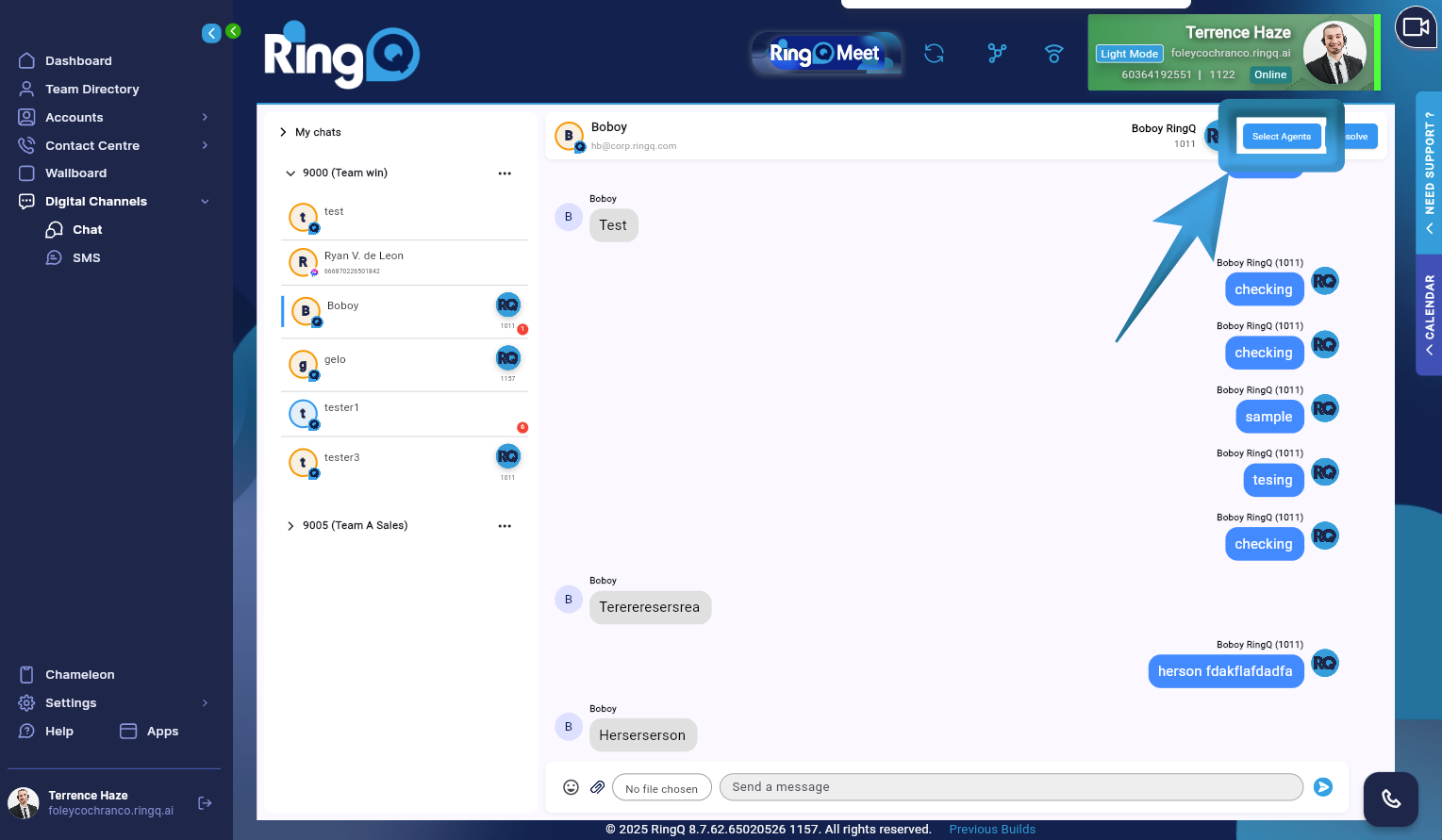Image resolution: width=1442 pixels, height=840 pixels.
Task: Click the paperclip attachment icon
Action: [x=597, y=787]
